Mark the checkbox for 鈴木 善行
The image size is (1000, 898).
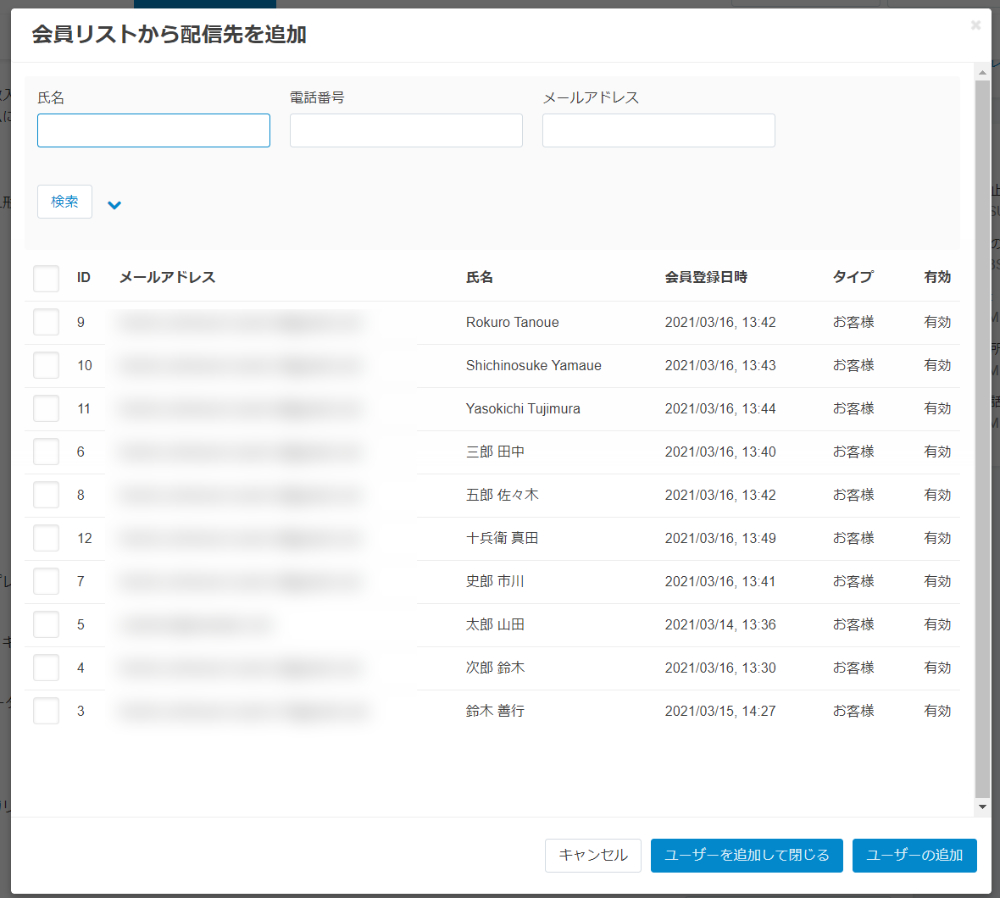(x=46, y=710)
